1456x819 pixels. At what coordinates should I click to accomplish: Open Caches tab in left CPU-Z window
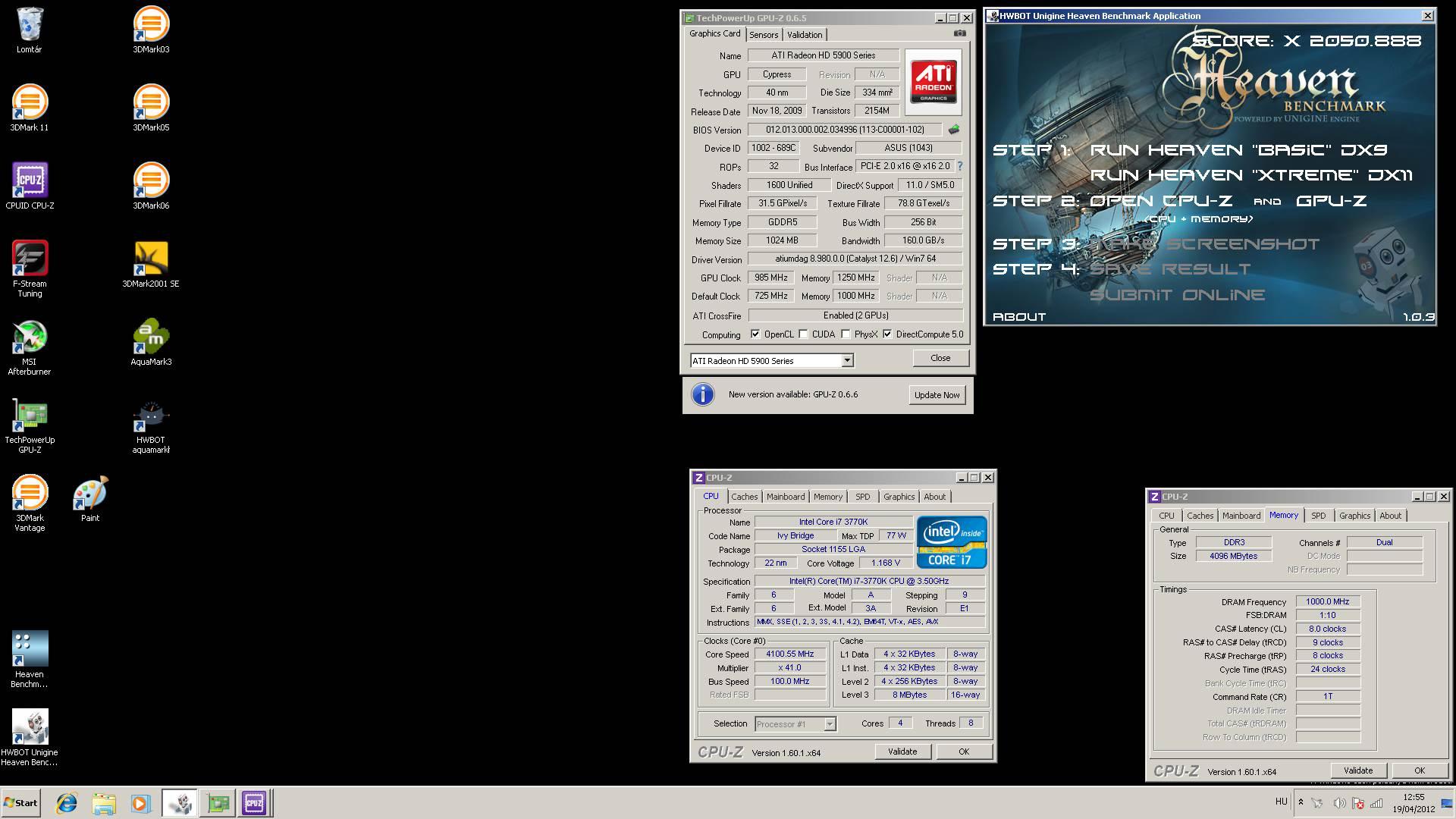tap(745, 497)
